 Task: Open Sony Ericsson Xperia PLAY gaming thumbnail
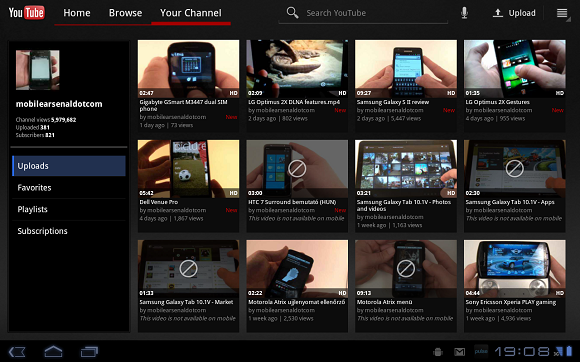pyautogui.click(x=515, y=269)
